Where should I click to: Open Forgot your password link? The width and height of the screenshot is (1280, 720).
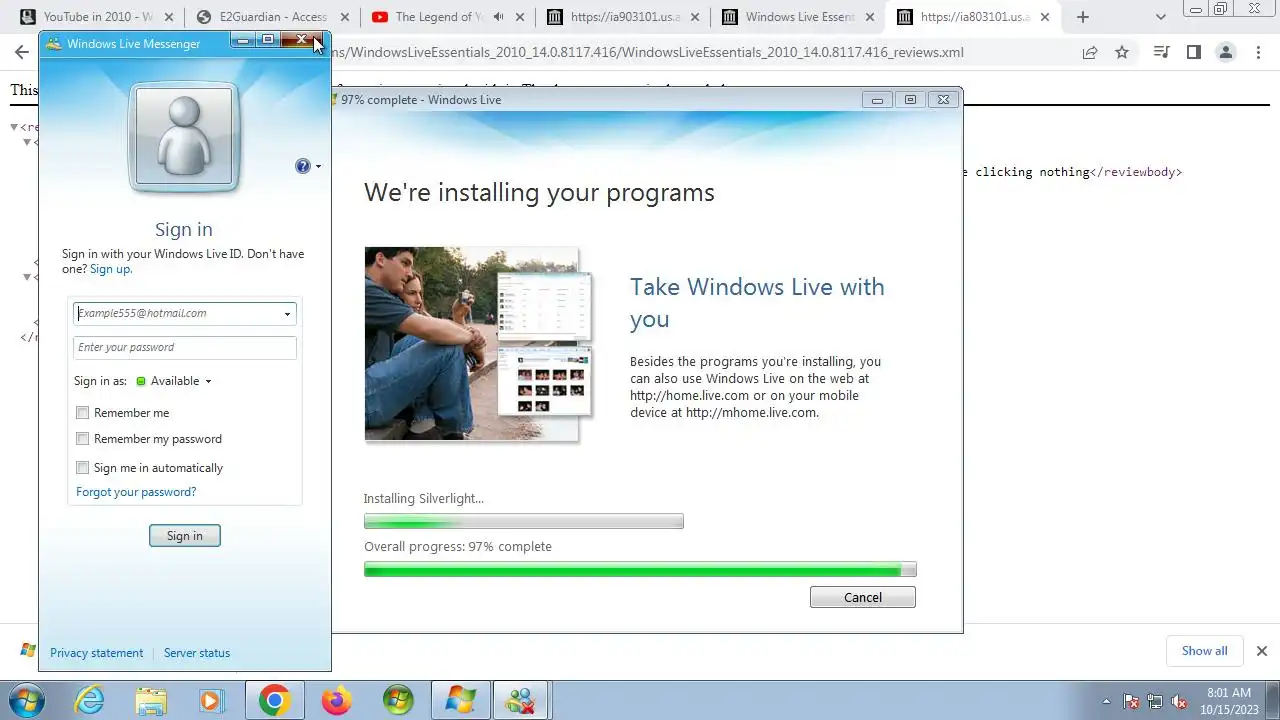coord(136,492)
